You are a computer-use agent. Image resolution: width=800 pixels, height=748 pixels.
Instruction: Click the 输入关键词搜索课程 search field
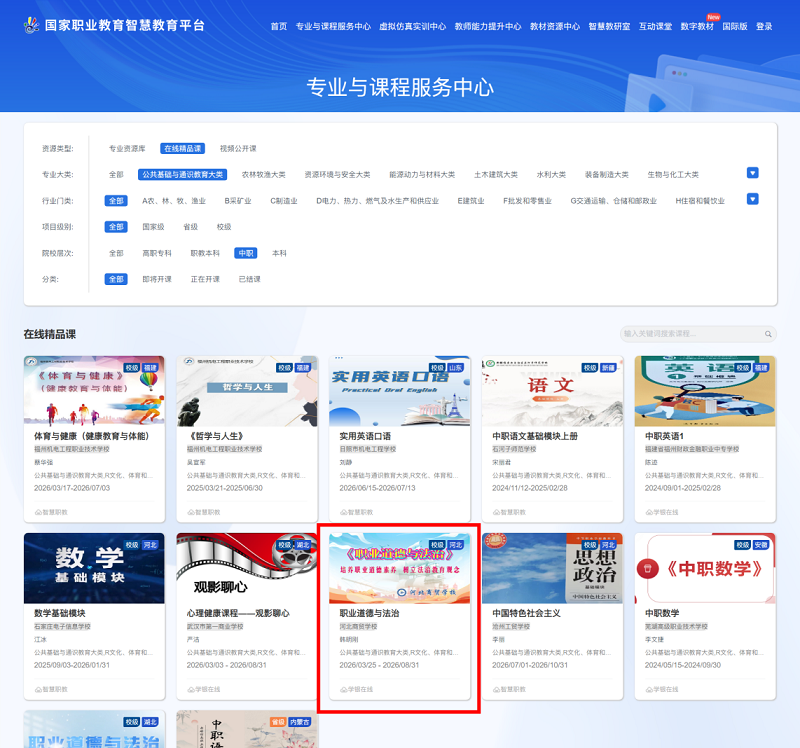click(698, 334)
